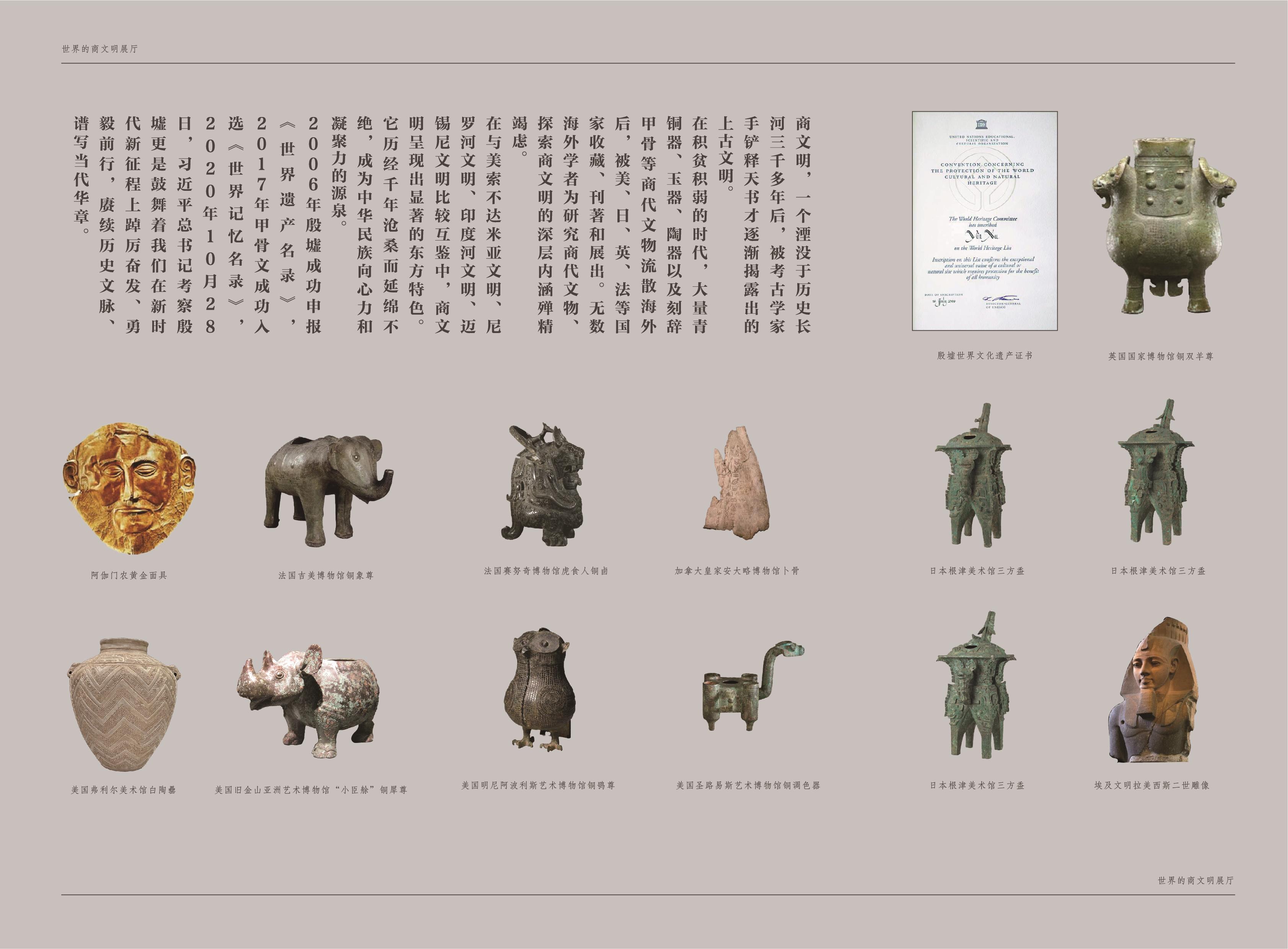The image size is (1288, 949).
Task: Select column 铜器、玉器、陶器以及刻辞
Action: point(674,224)
